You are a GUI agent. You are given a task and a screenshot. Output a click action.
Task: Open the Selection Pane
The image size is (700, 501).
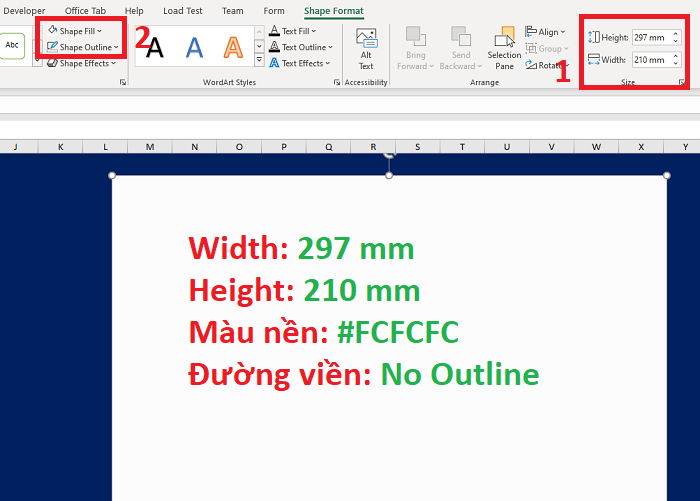click(x=504, y=49)
